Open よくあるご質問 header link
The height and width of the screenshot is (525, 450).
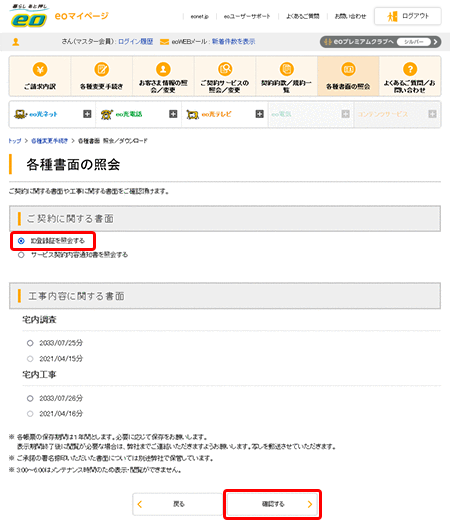point(303,16)
